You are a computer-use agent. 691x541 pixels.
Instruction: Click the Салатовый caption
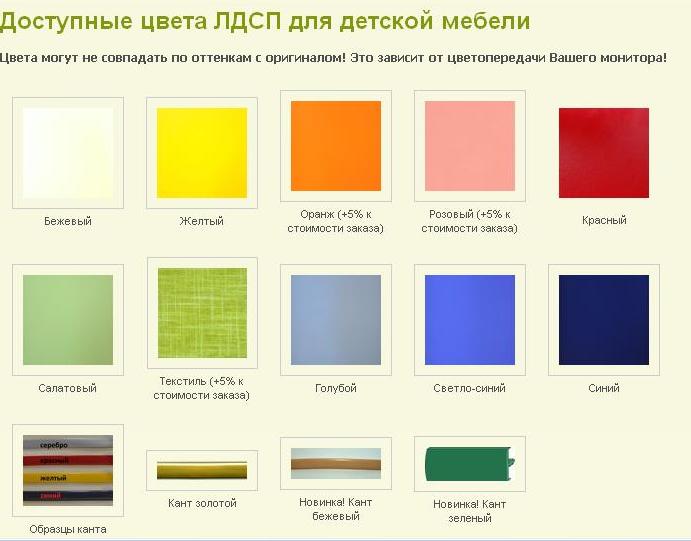[67, 388]
